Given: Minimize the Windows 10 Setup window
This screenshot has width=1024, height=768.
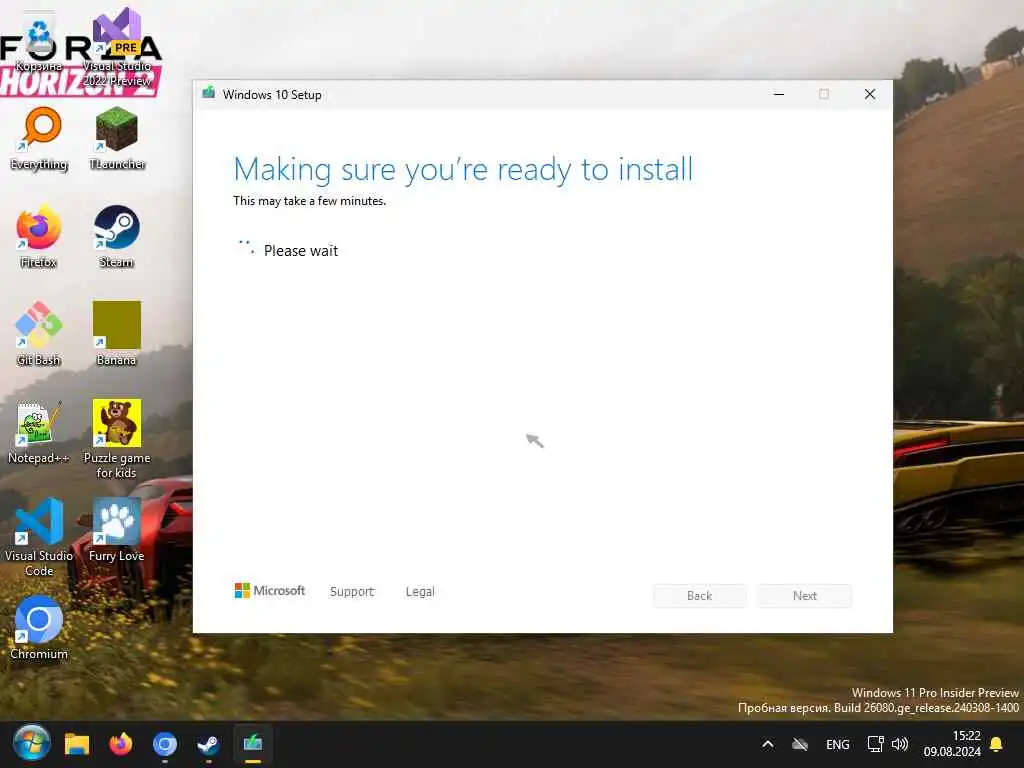Looking at the screenshot, I should coord(778,94).
